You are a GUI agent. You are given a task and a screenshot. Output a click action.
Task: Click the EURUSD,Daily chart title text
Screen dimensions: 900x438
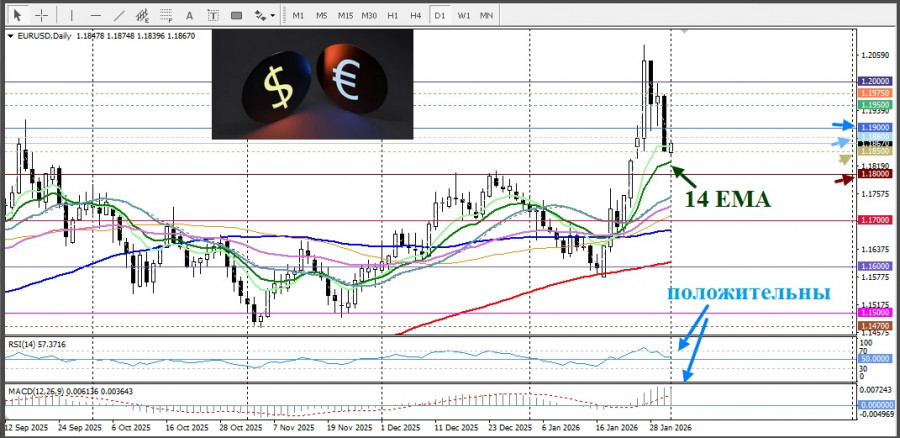coord(44,36)
